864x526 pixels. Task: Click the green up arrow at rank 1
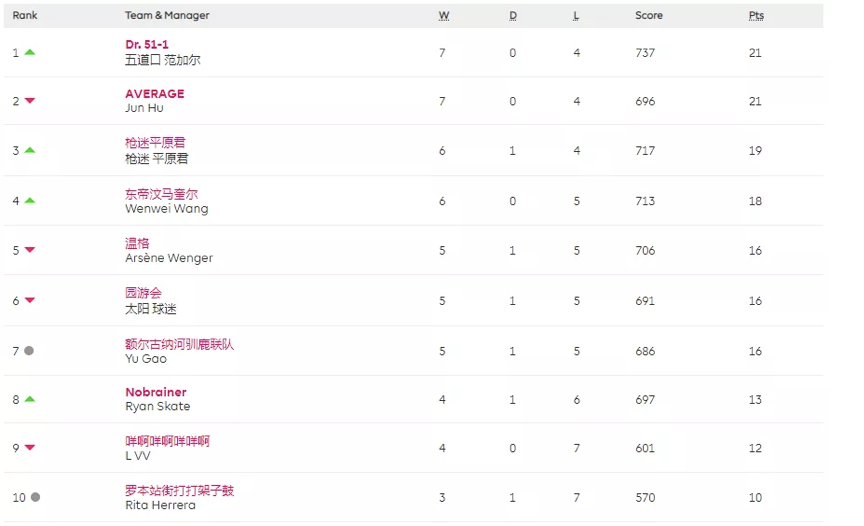click(30, 52)
